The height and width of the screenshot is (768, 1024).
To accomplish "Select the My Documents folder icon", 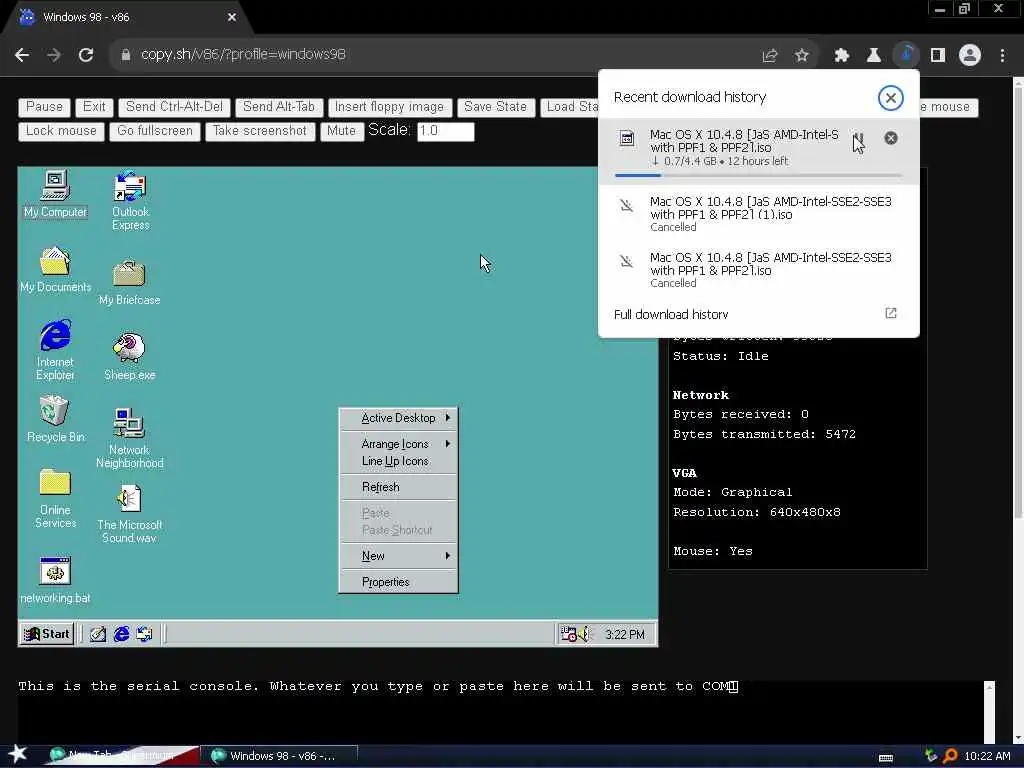I will coord(55,268).
